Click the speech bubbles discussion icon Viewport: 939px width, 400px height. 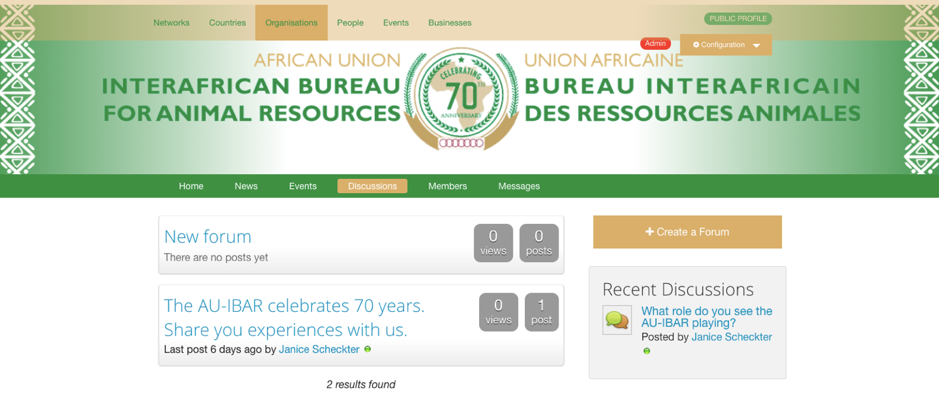tap(617, 320)
